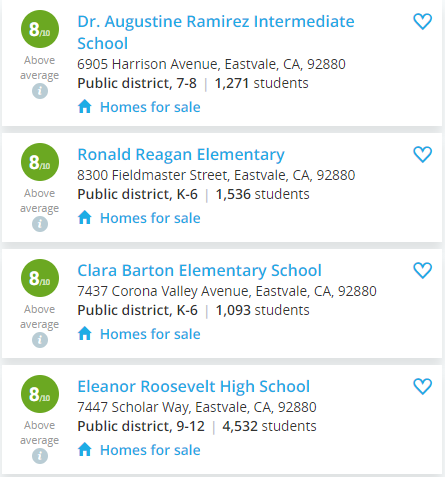Open Ronald Reagan Elementary school page
445x477 pixels.
[x=181, y=155]
